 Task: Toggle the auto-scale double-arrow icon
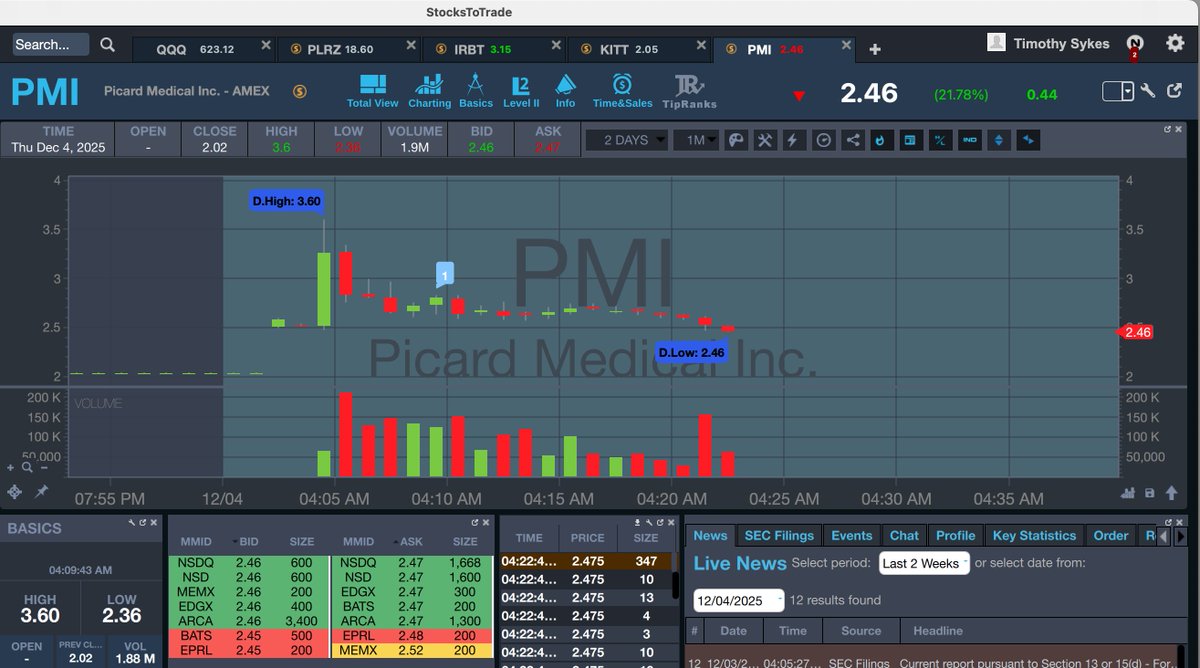998,140
